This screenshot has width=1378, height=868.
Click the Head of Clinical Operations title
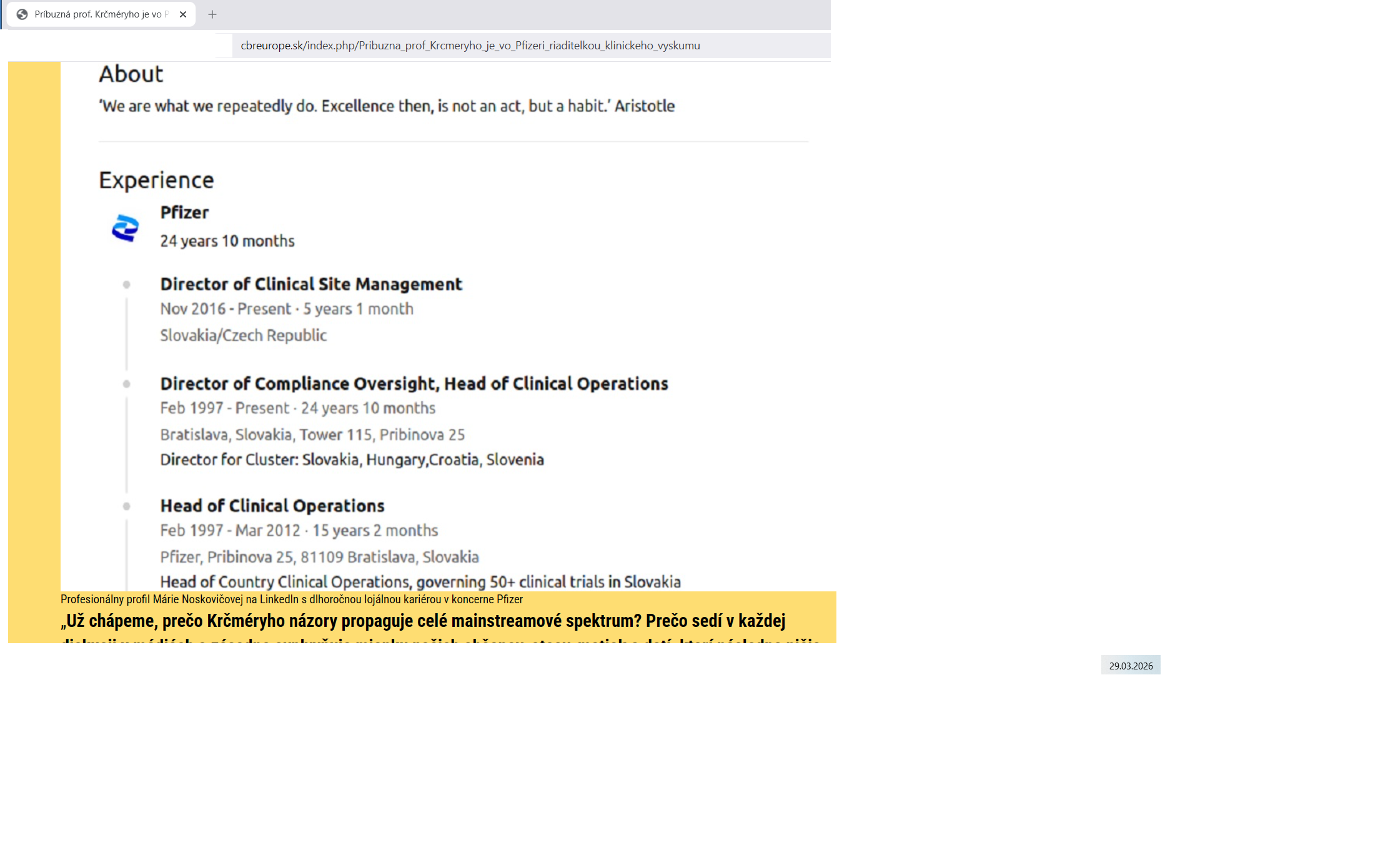coord(272,506)
